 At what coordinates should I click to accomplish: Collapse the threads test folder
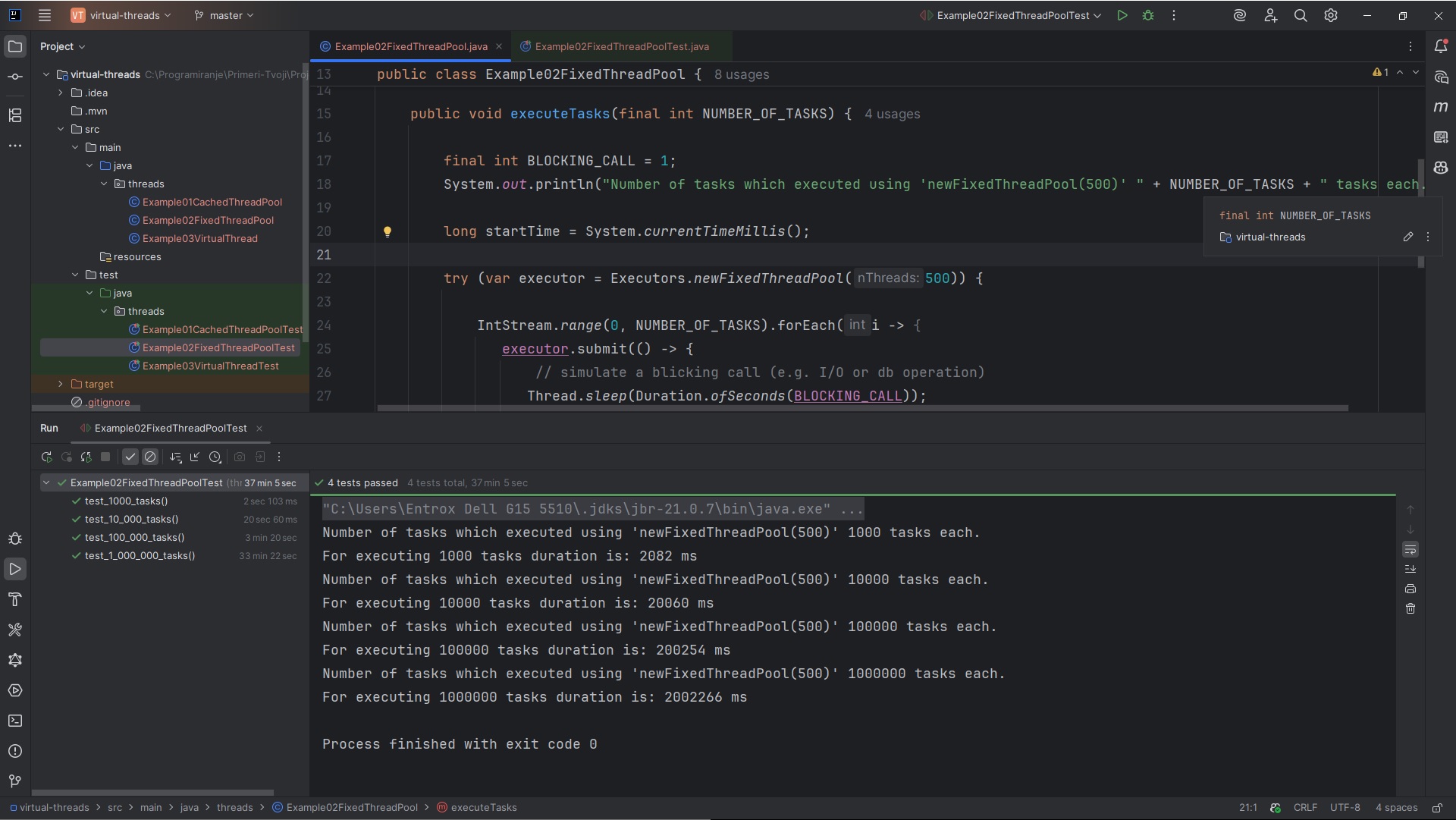click(104, 311)
